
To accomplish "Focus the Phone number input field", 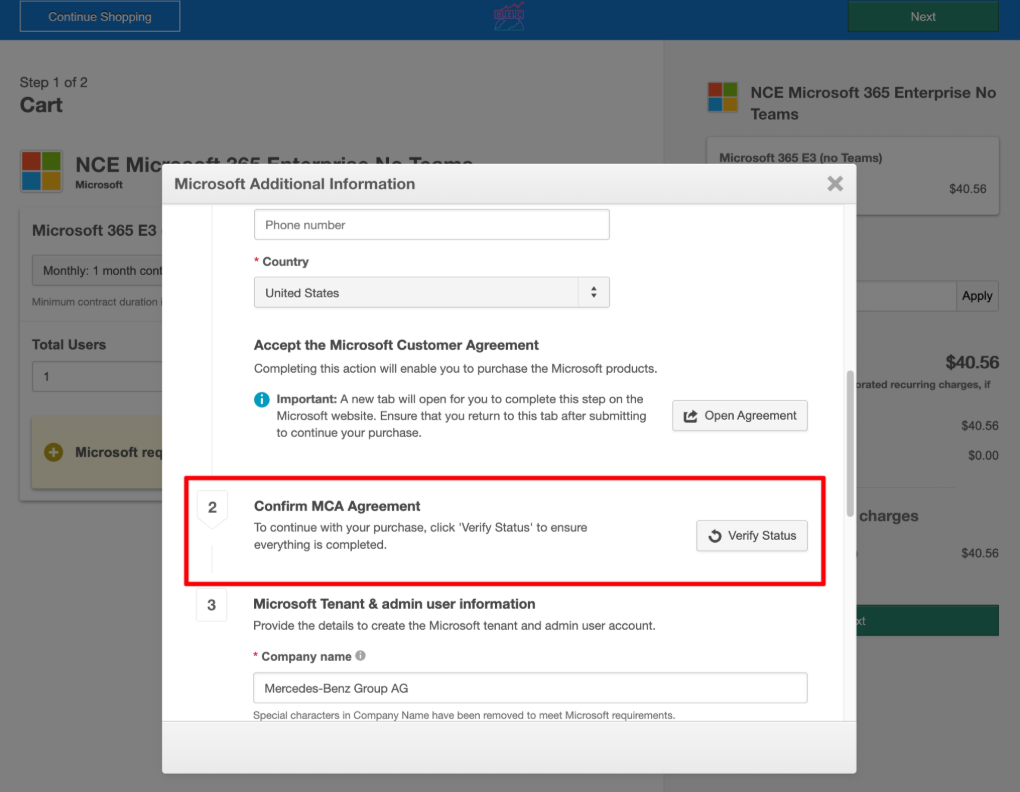I will coord(431,225).
